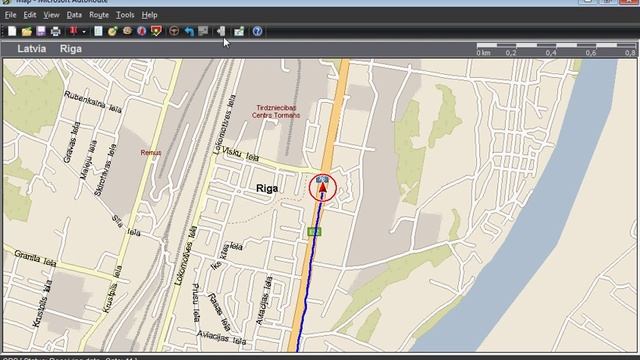Click the green export data icon
640x360 pixels.
239,31
